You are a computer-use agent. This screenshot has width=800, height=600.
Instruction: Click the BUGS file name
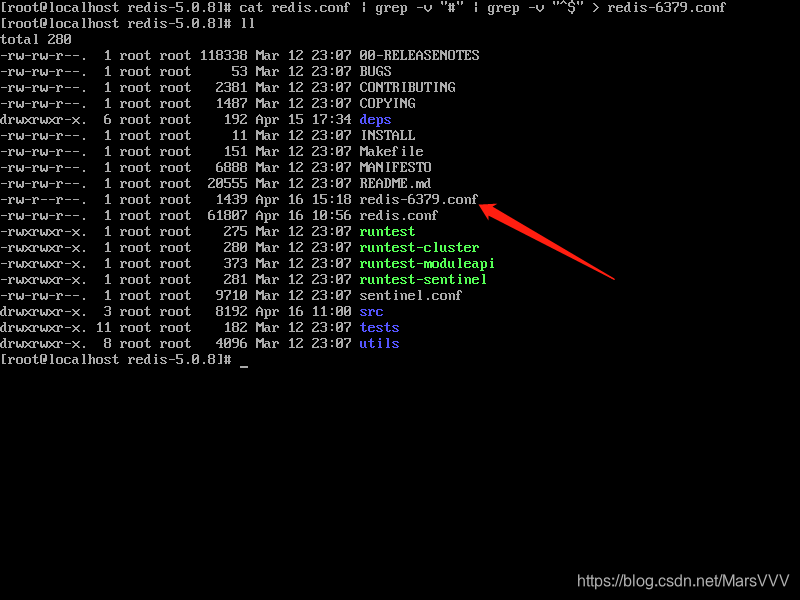[375, 71]
